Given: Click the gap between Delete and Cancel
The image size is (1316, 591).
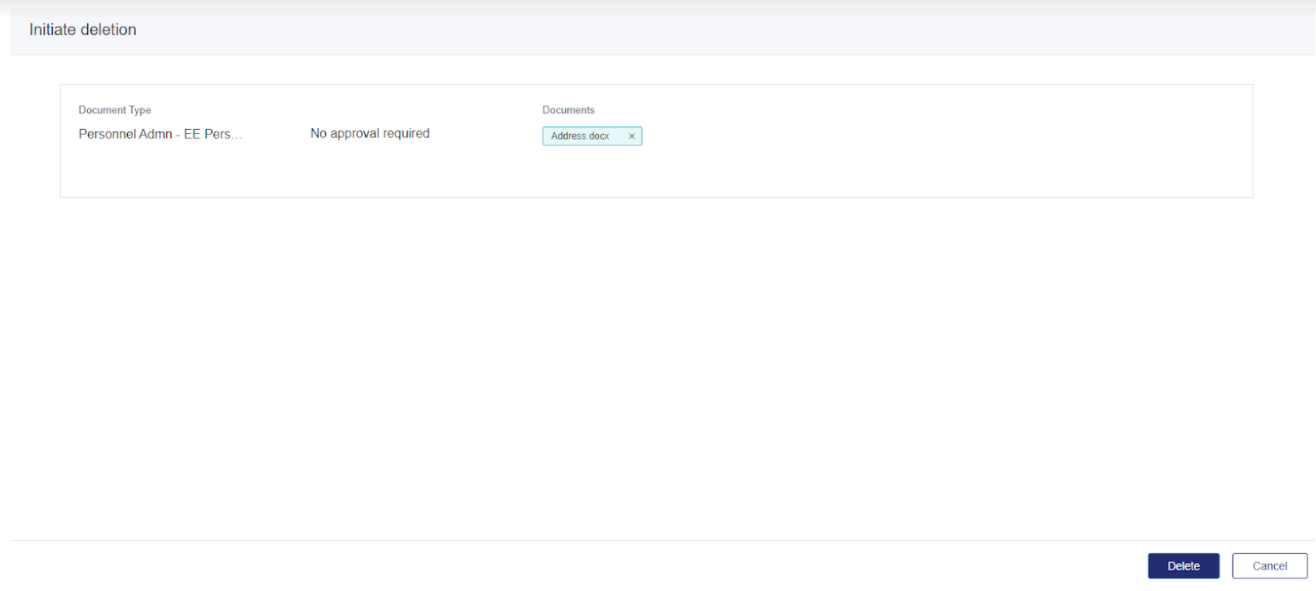Looking at the screenshot, I should coord(1226,566).
